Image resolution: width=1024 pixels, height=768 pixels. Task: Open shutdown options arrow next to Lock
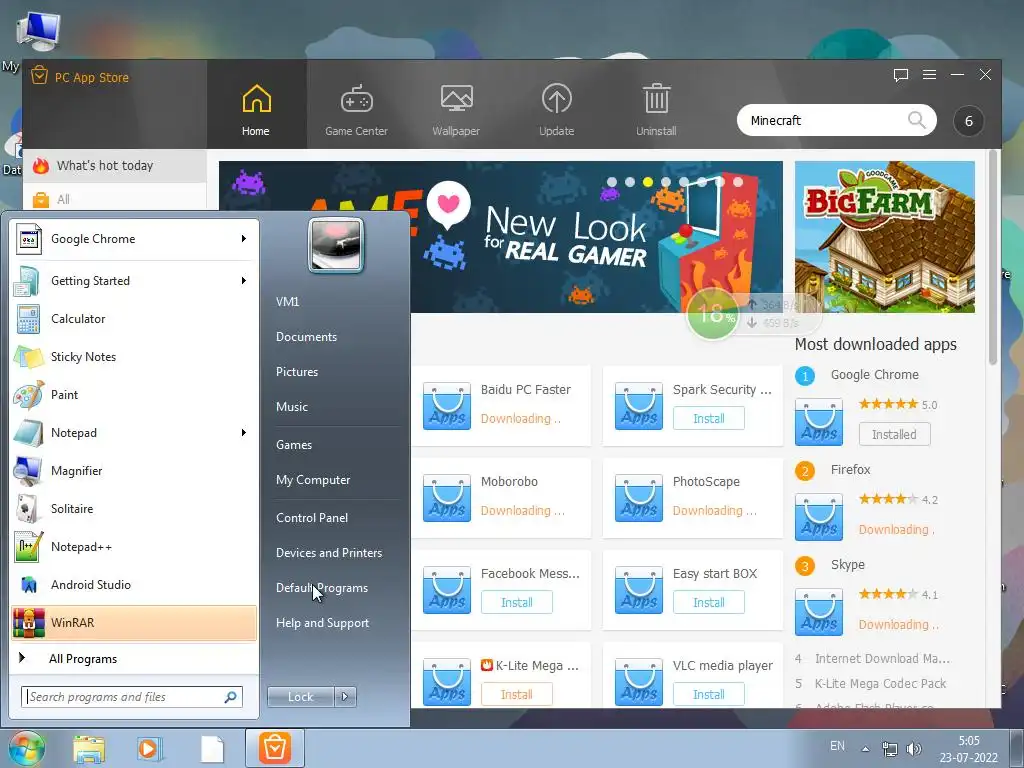pyautogui.click(x=345, y=697)
